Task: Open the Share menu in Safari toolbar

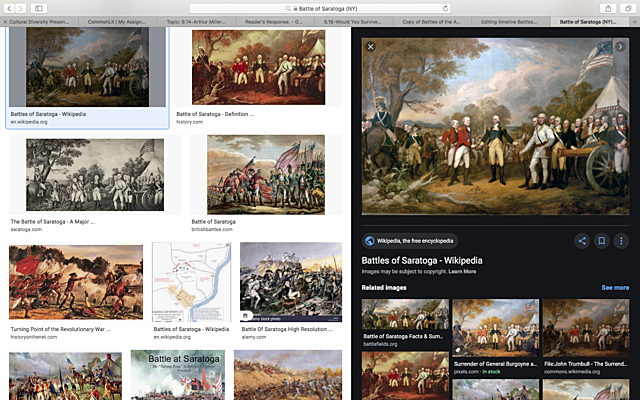Action: point(608,8)
